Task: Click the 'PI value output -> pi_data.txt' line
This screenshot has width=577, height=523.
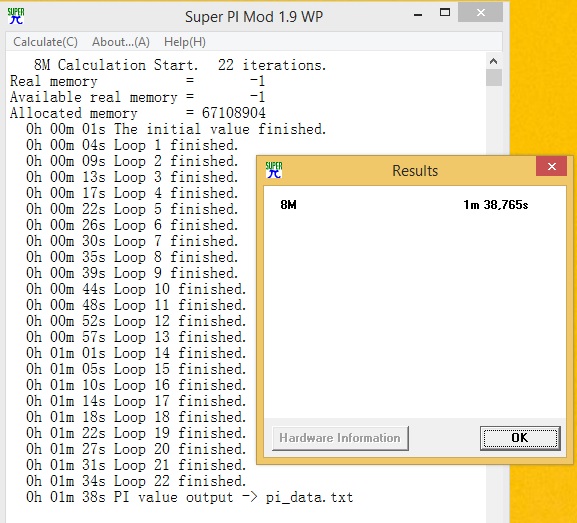Action: pos(190,497)
